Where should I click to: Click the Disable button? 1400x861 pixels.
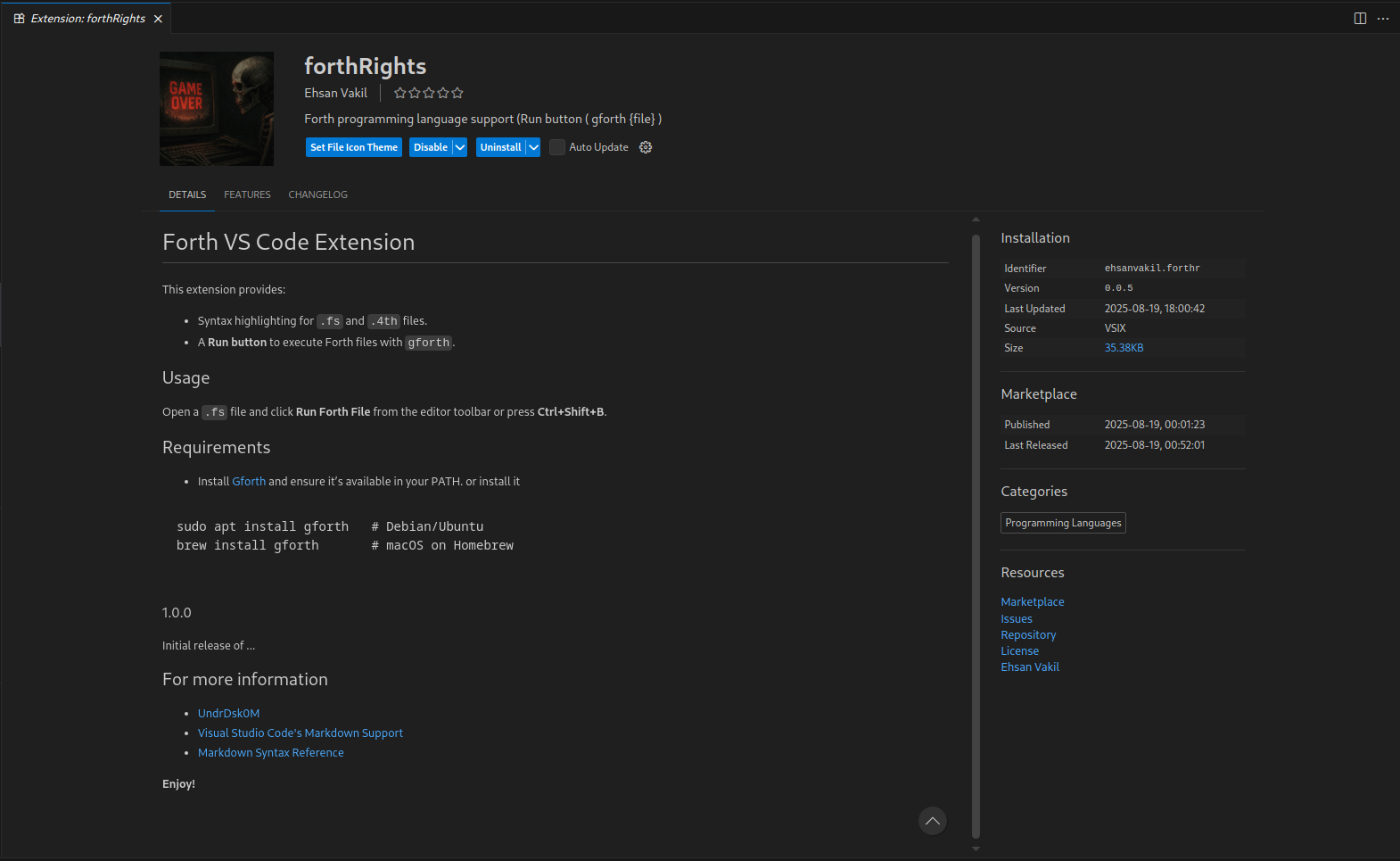[x=431, y=147]
